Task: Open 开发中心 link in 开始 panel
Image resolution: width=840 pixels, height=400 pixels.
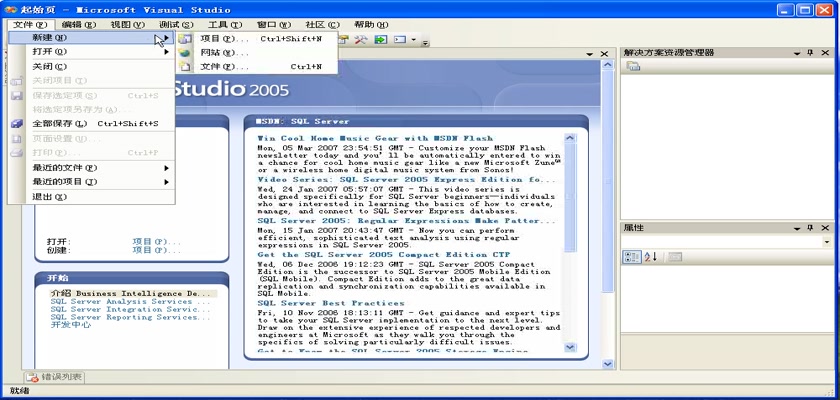Action: pos(71,325)
